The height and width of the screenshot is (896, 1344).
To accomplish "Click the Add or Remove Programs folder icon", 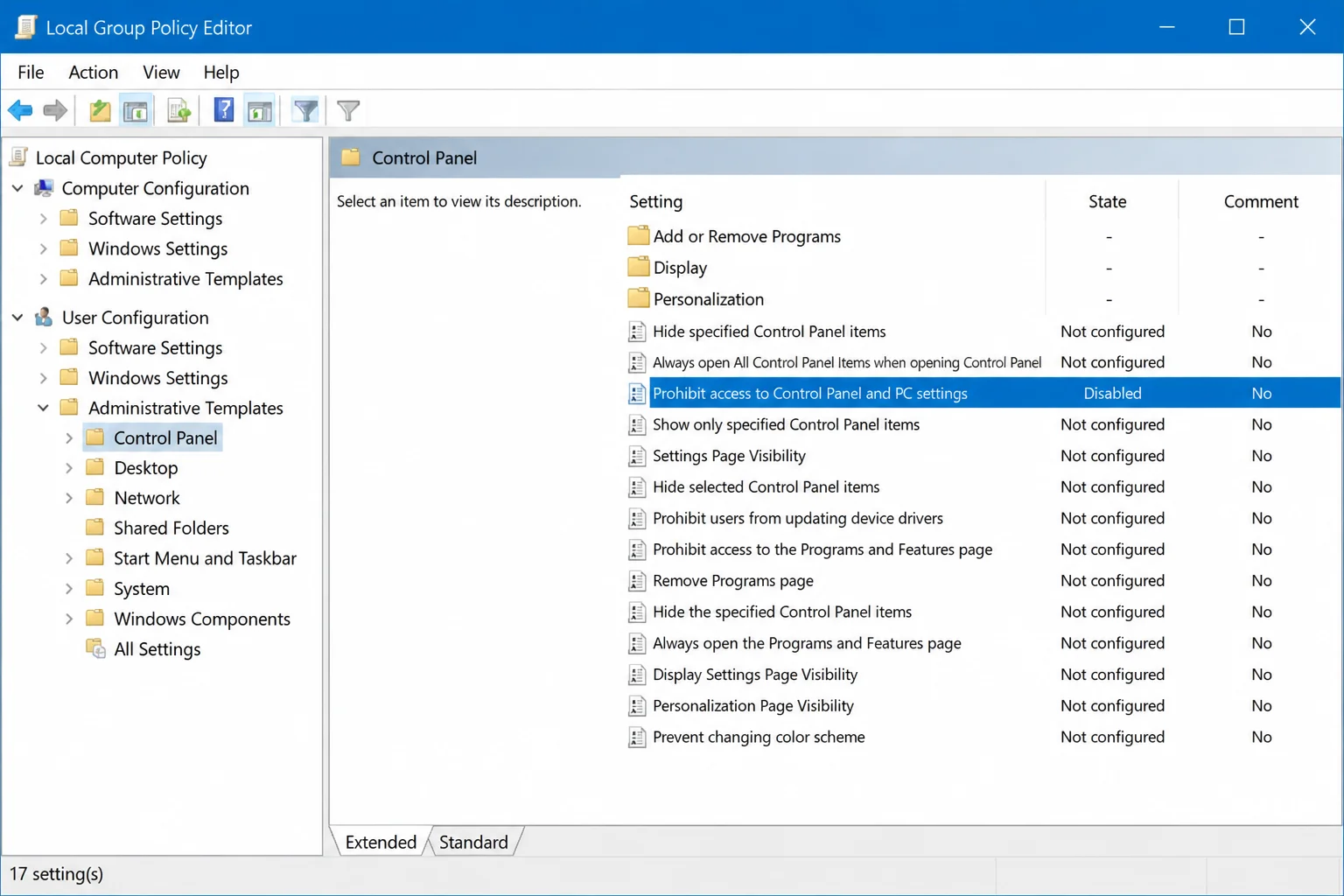I will pyautogui.click(x=638, y=235).
